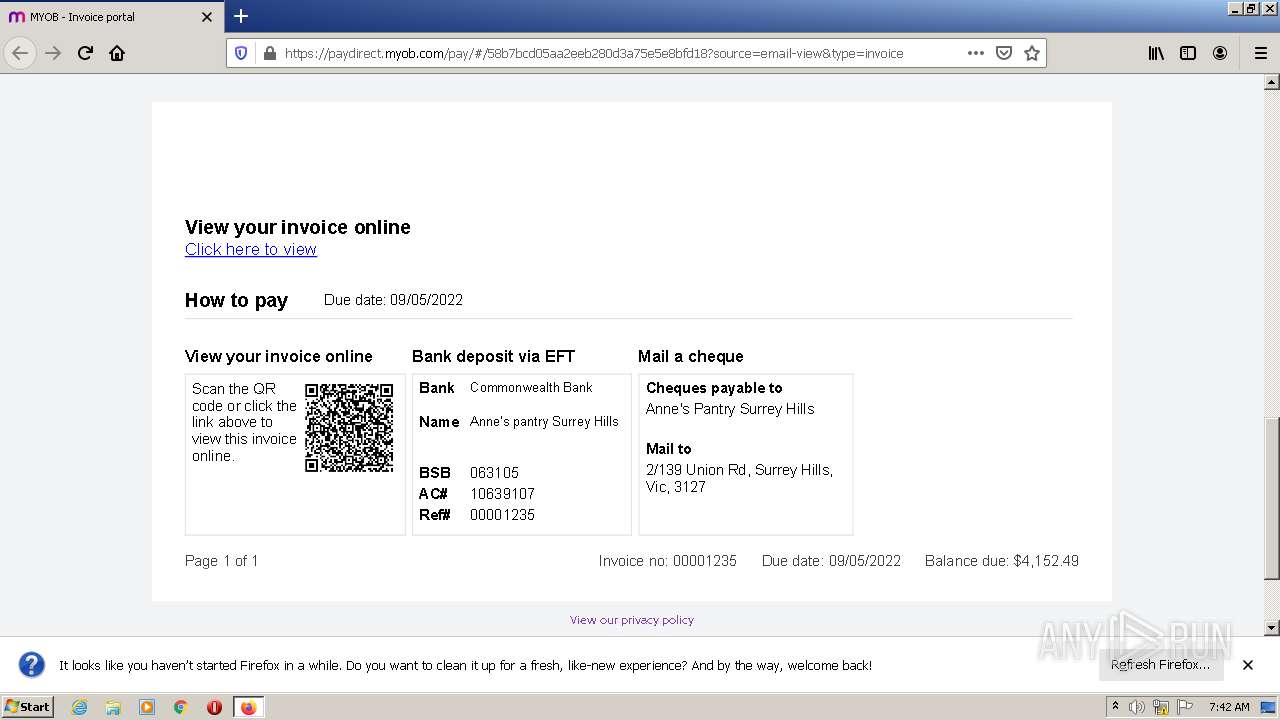Select Page 1 of 1 text
The image size is (1280, 720).
(x=222, y=561)
